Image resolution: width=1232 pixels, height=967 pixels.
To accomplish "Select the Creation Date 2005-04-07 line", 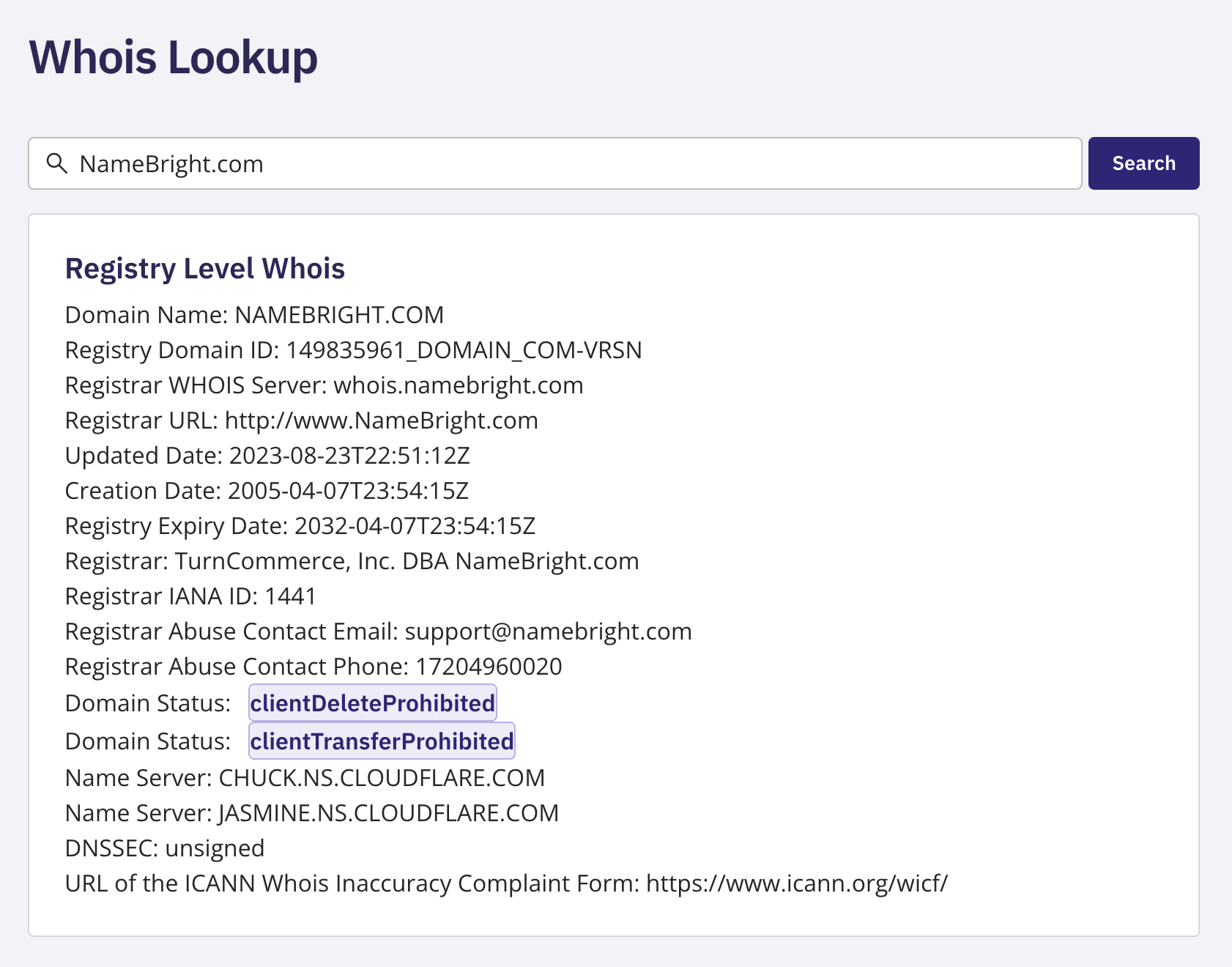I will (x=267, y=491).
